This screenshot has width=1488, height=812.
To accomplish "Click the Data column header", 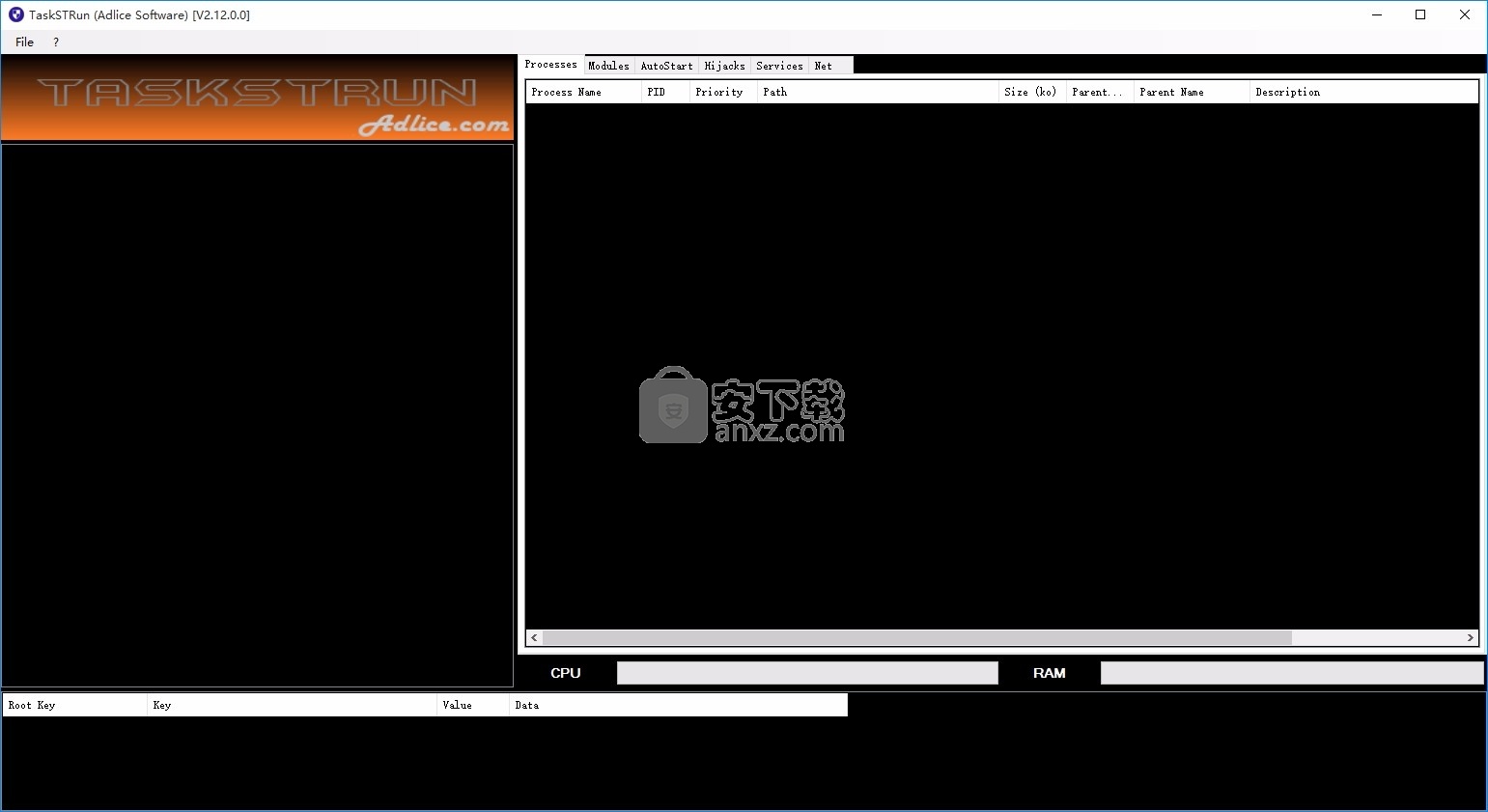I will pyautogui.click(x=678, y=705).
